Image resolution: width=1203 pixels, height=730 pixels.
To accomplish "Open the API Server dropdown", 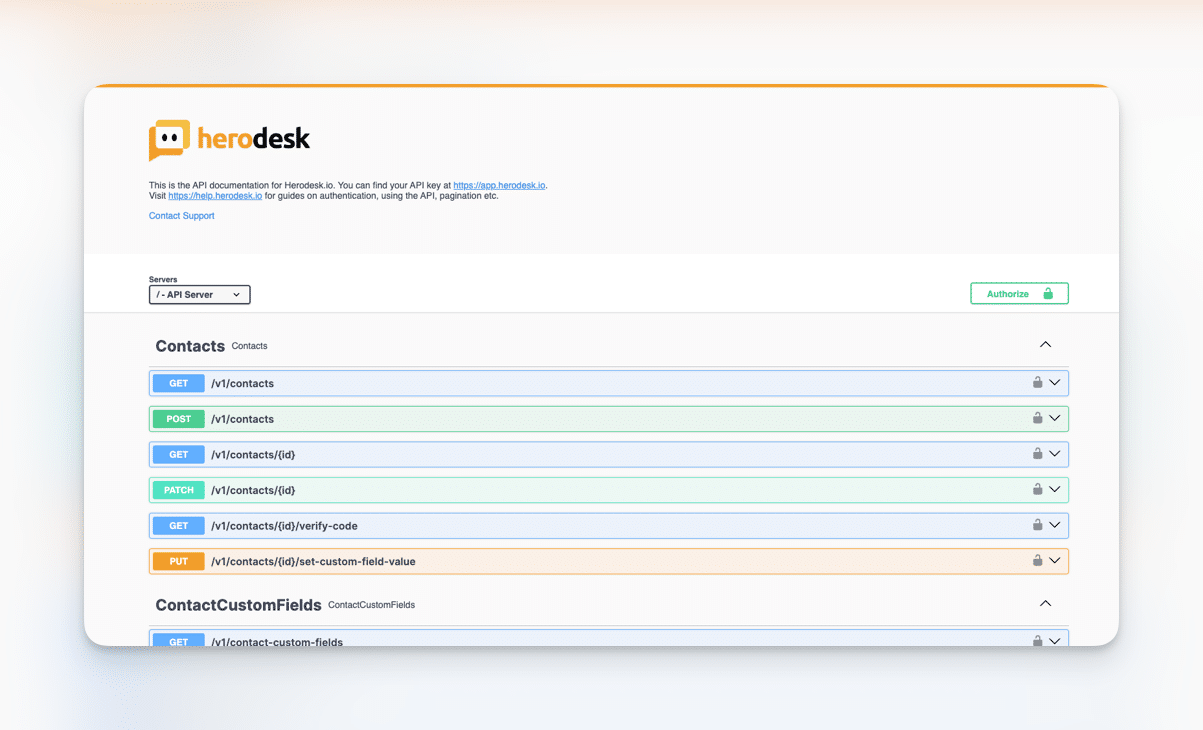I will (x=199, y=295).
